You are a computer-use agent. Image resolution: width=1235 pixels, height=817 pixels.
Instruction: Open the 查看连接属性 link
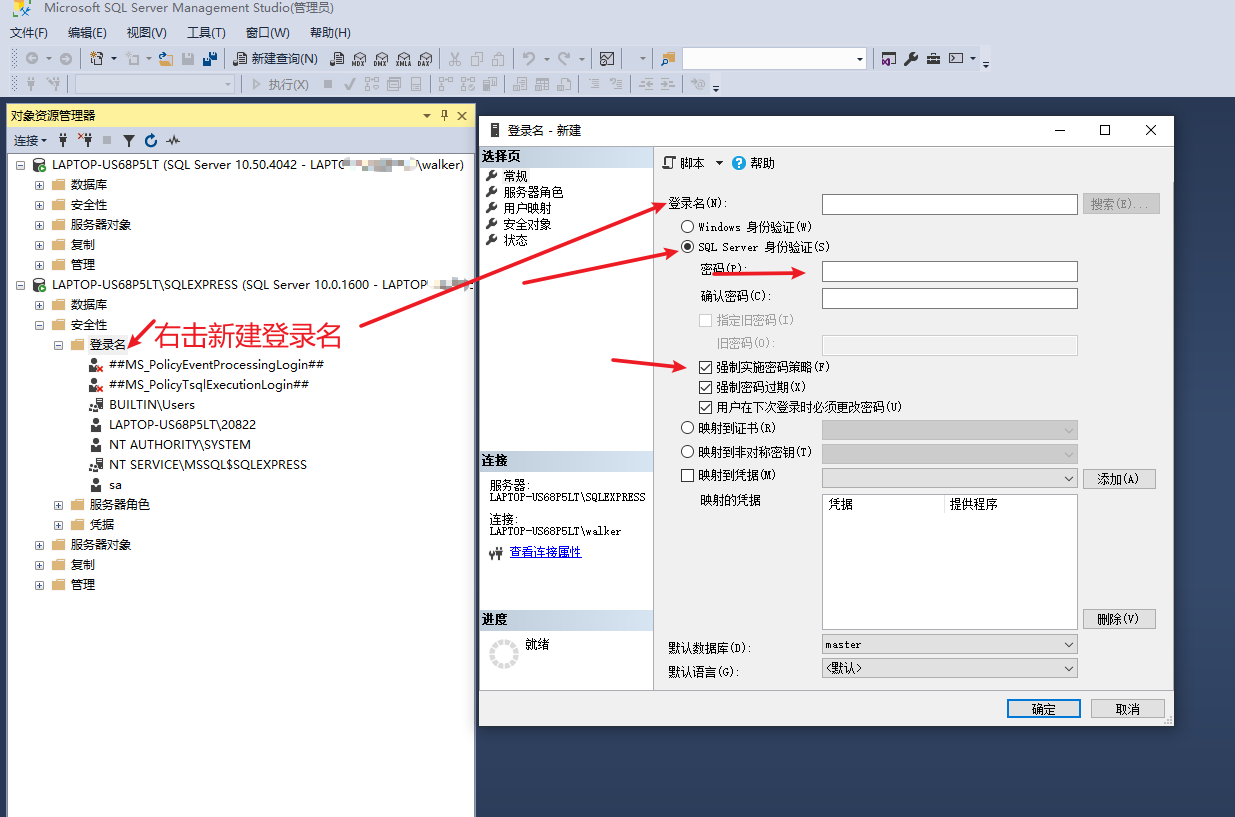coord(545,552)
